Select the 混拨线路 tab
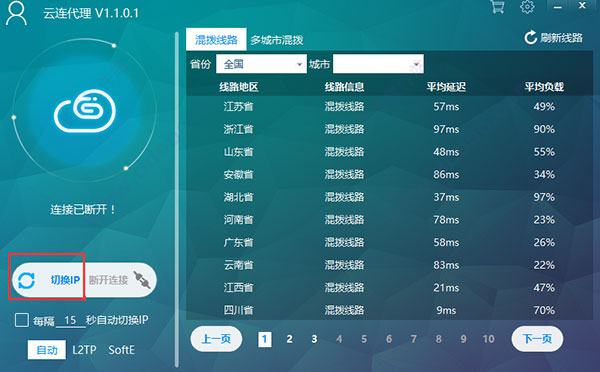 click(x=216, y=39)
